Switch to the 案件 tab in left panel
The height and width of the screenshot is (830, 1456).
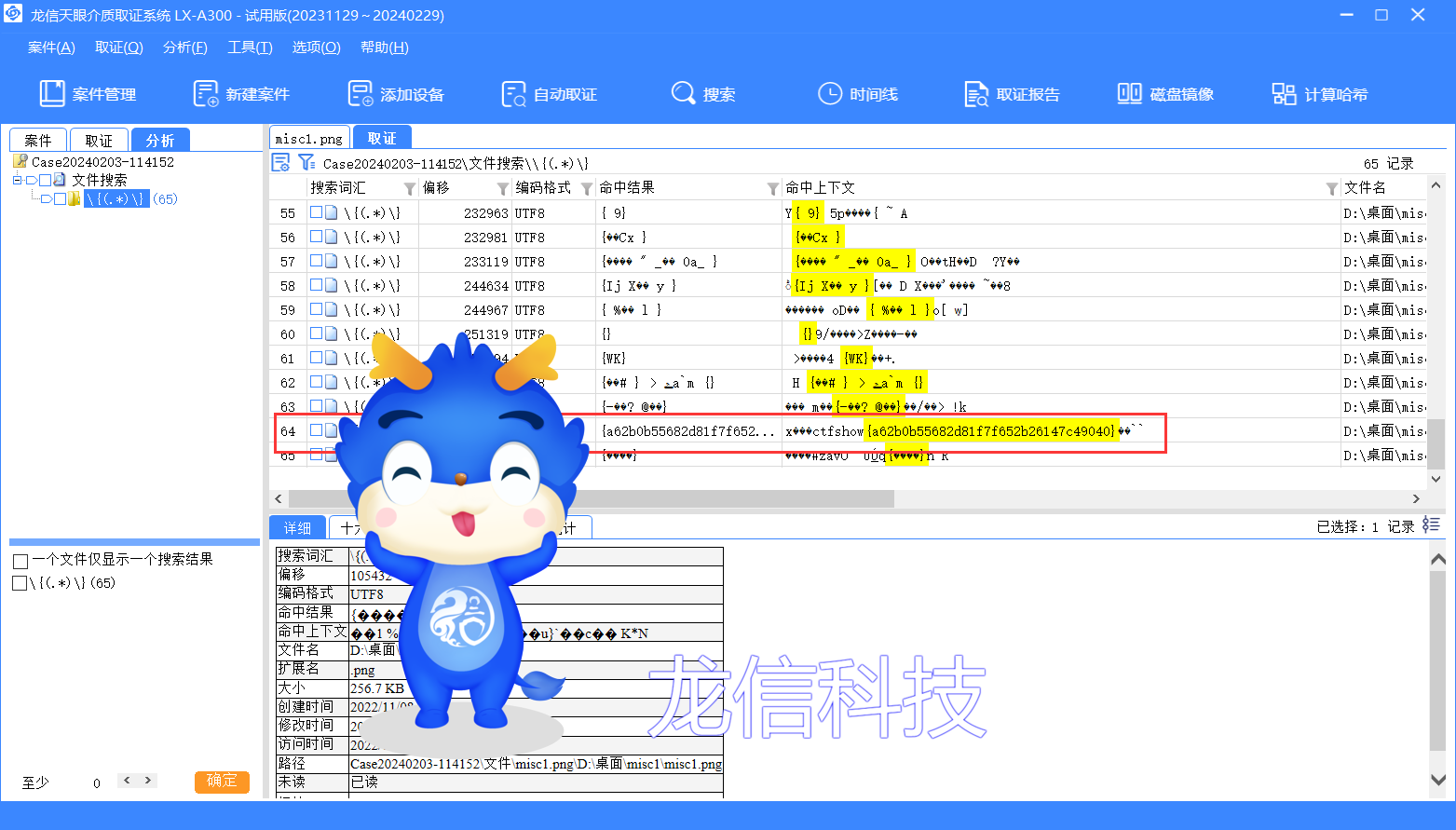pos(38,140)
